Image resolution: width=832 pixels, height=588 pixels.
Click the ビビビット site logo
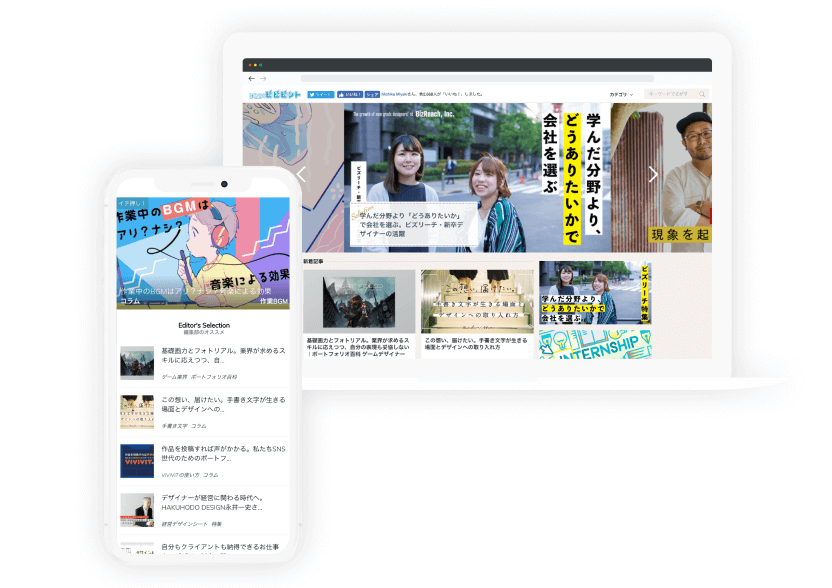274,92
